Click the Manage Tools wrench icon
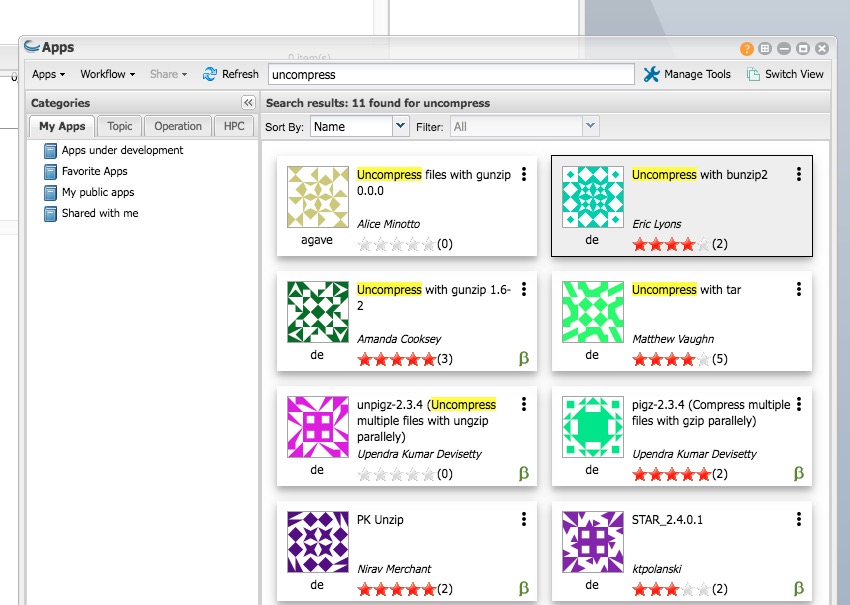This screenshot has width=850, height=605. [652, 74]
